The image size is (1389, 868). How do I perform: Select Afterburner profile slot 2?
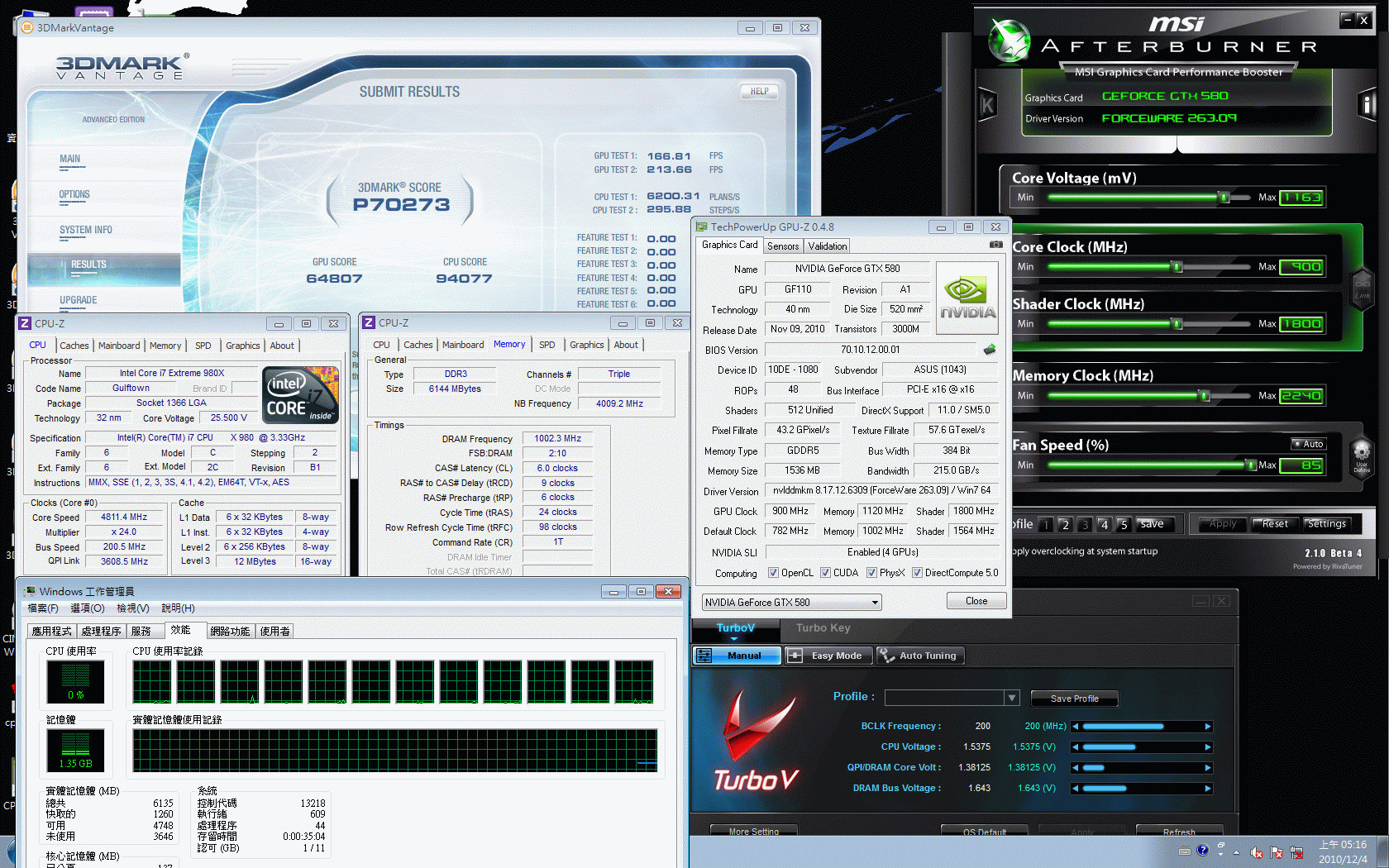click(1065, 525)
